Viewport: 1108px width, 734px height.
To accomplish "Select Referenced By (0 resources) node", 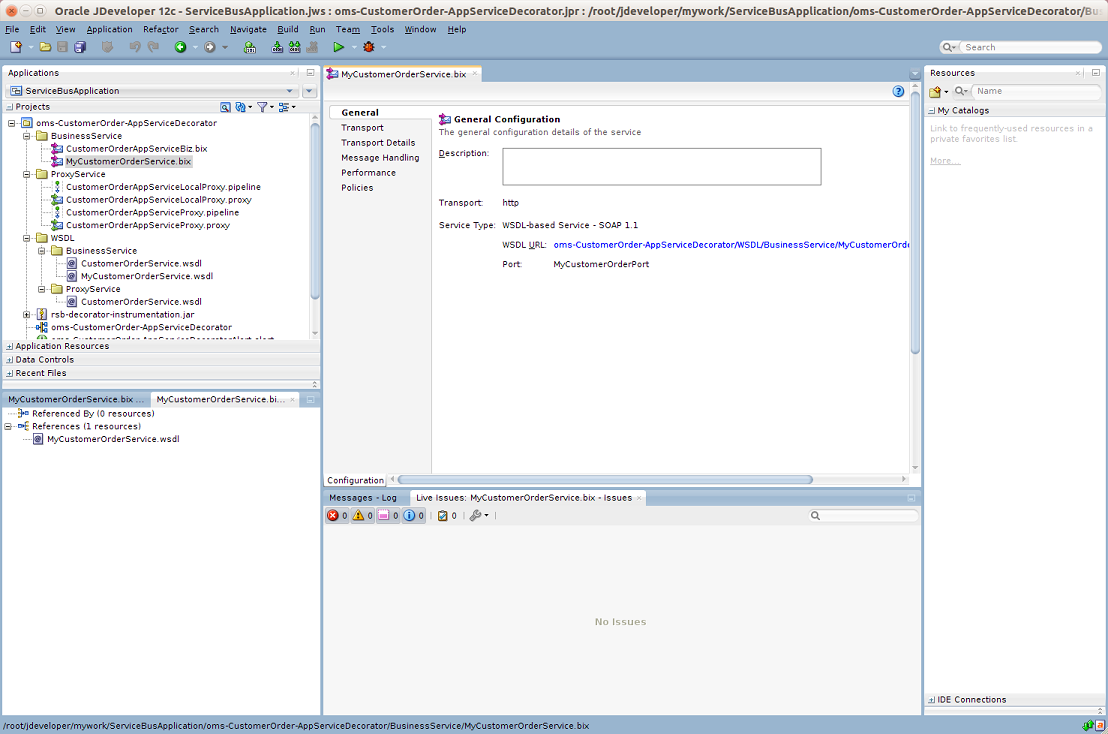I will (93, 414).
